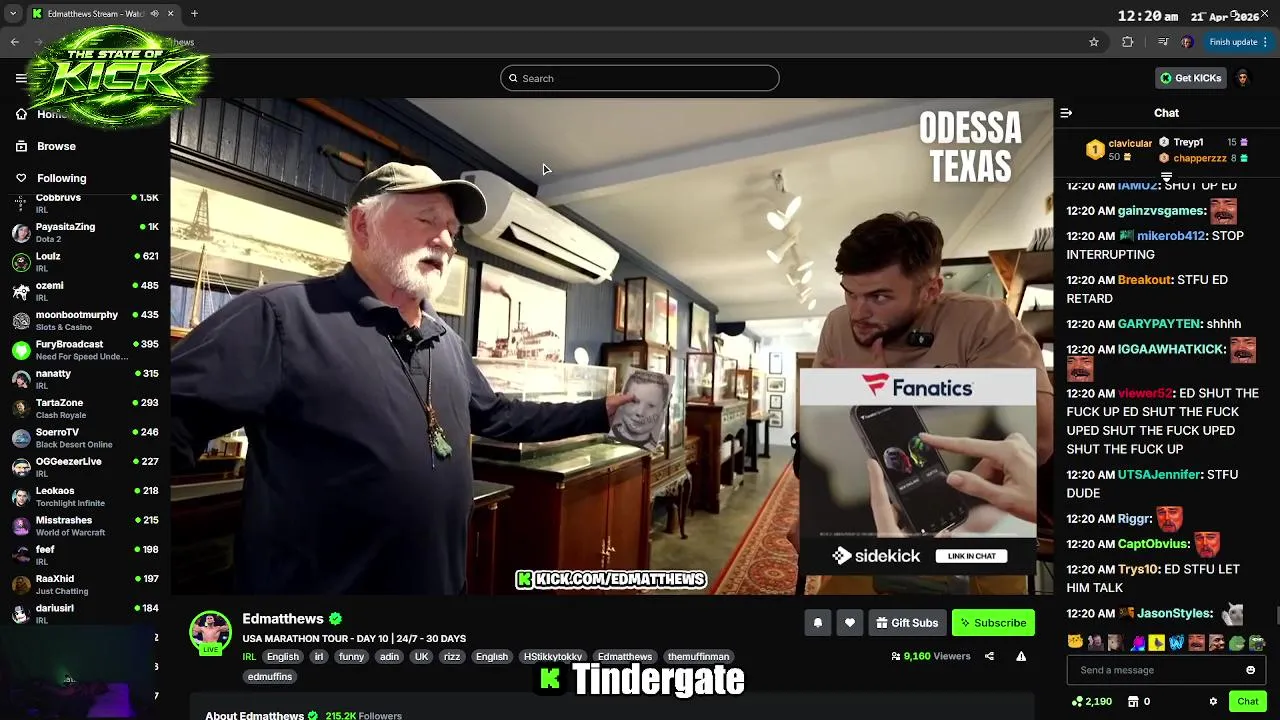Share the stream via share icon
The width and height of the screenshot is (1280, 720).
[x=989, y=656]
